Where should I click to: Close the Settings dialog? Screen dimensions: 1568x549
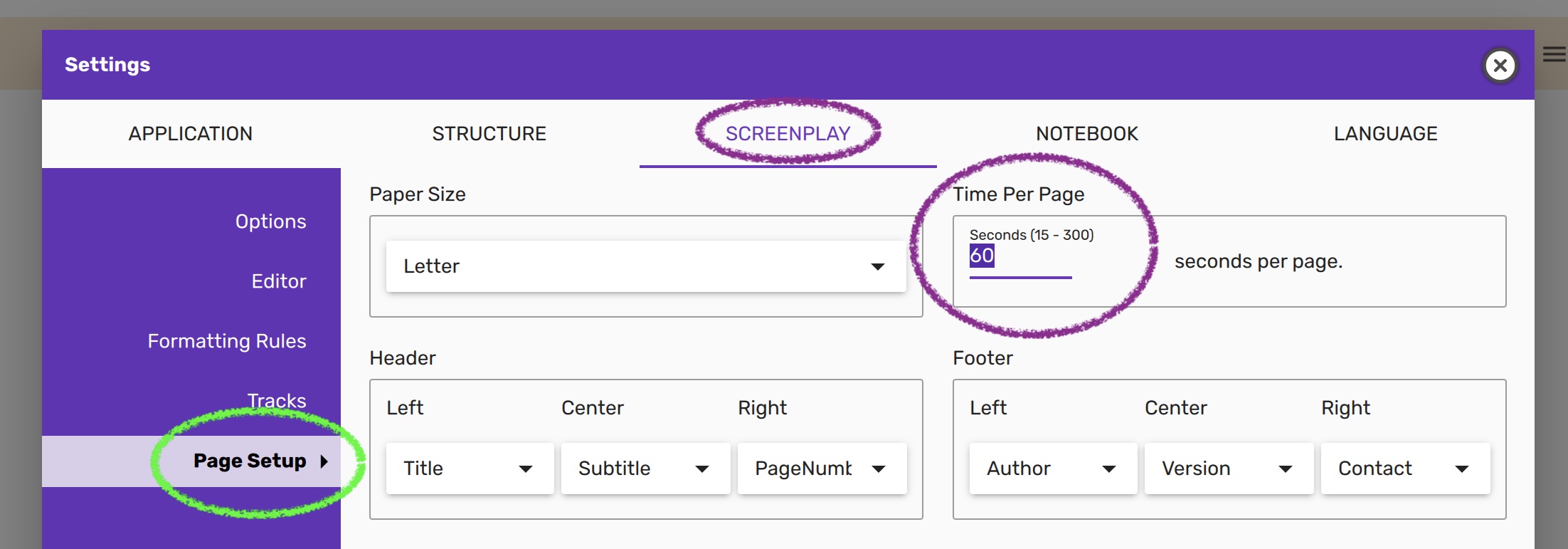click(1500, 66)
